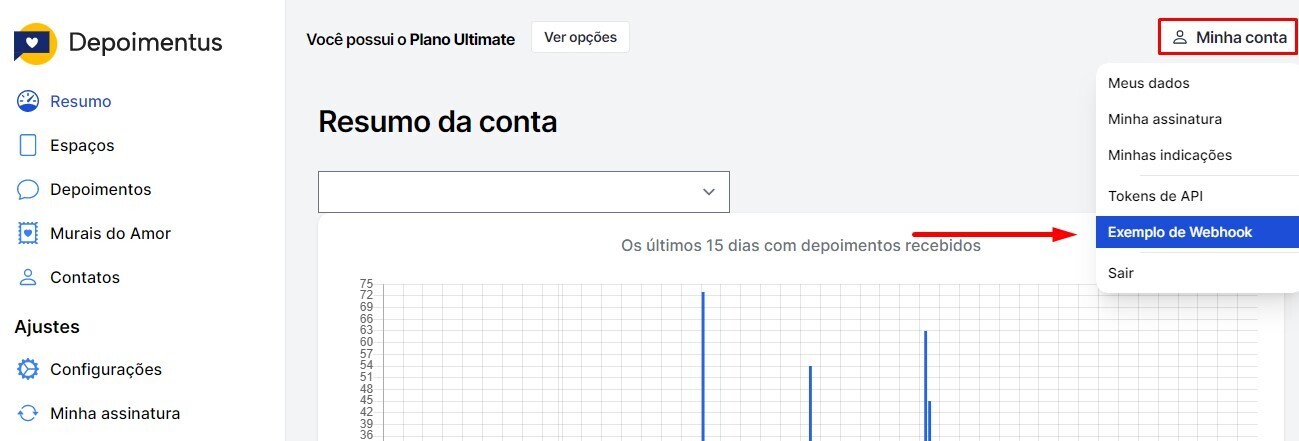Click the user icon in Minha conta
The image size is (1299, 441).
pyautogui.click(x=1180, y=37)
